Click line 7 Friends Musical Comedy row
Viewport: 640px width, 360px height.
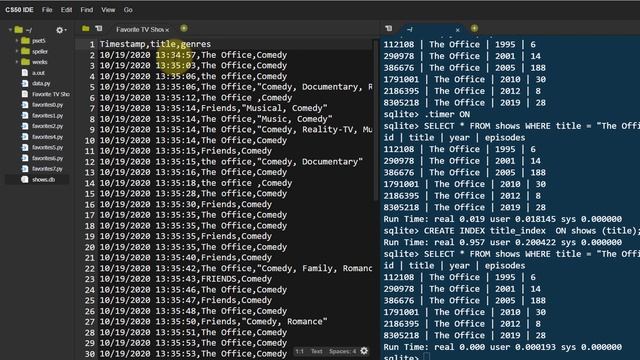[213, 108]
